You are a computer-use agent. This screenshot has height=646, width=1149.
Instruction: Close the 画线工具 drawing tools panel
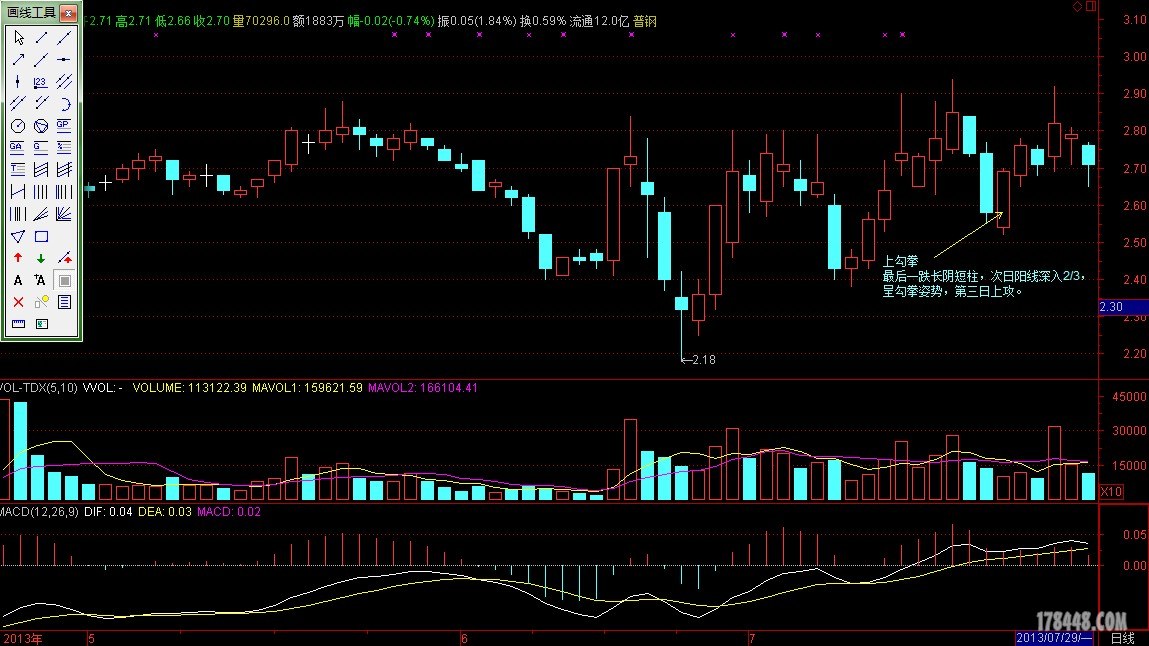68,14
